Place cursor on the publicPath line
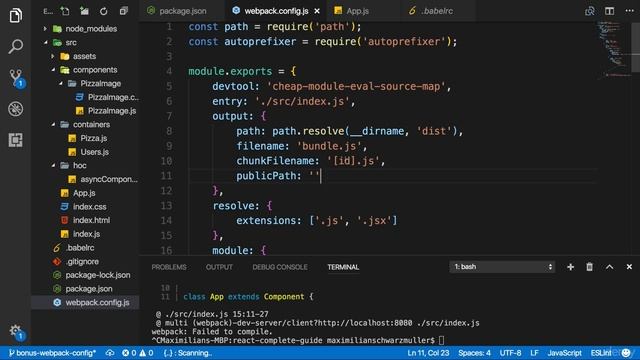This screenshot has width=640, height=360. click(x=278, y=176)
